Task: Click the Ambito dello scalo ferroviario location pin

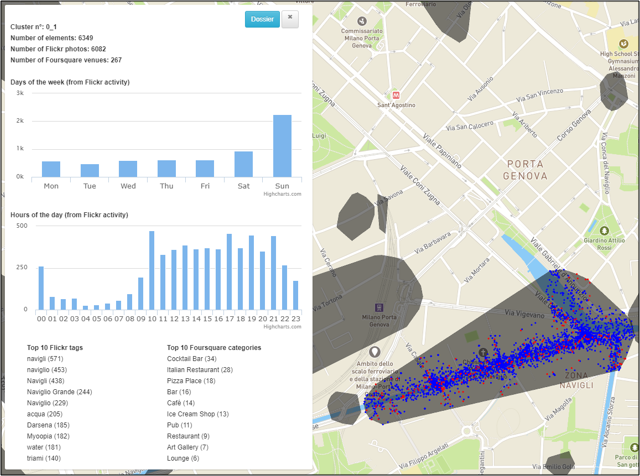Action: 374,353
